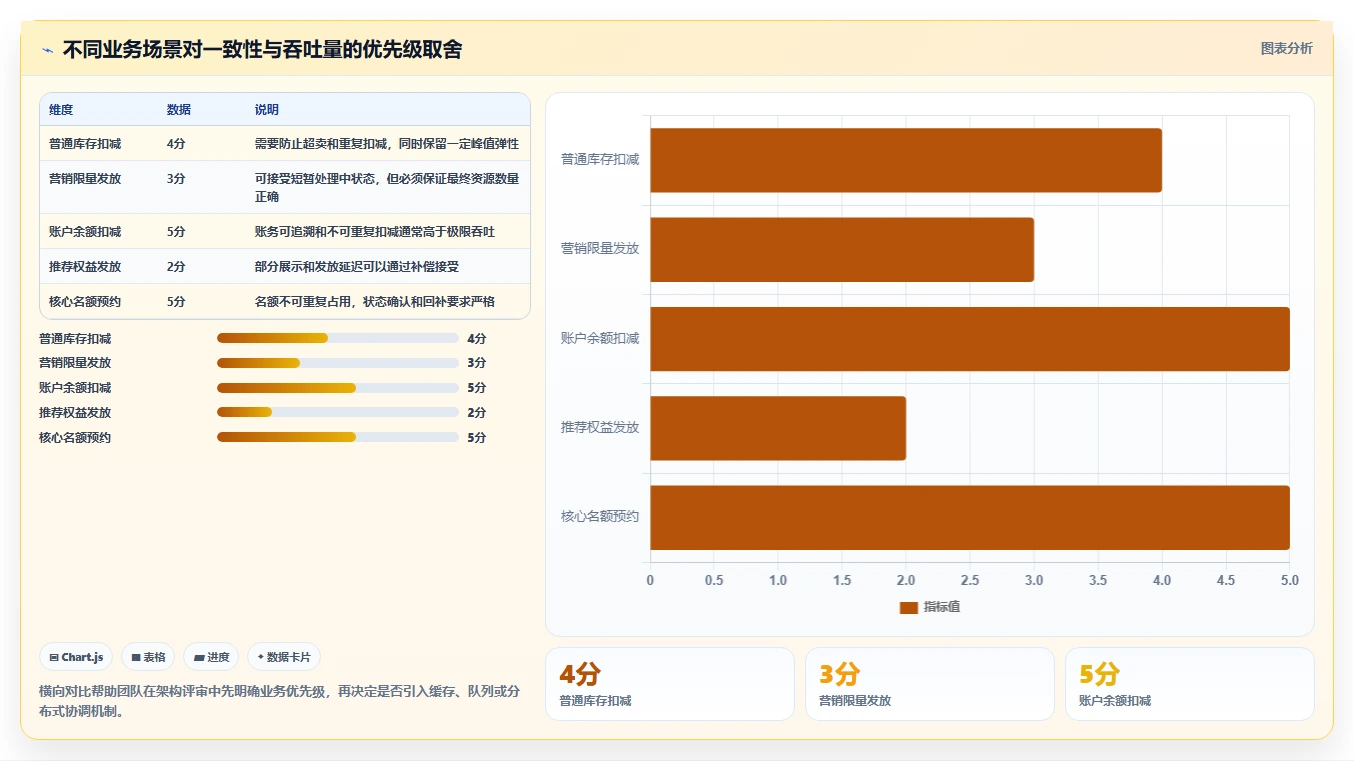Click the 推荐权益发放 progress bar
Image resolution: width=1354 pixels, height=761 pixels.
coord(337,413)
